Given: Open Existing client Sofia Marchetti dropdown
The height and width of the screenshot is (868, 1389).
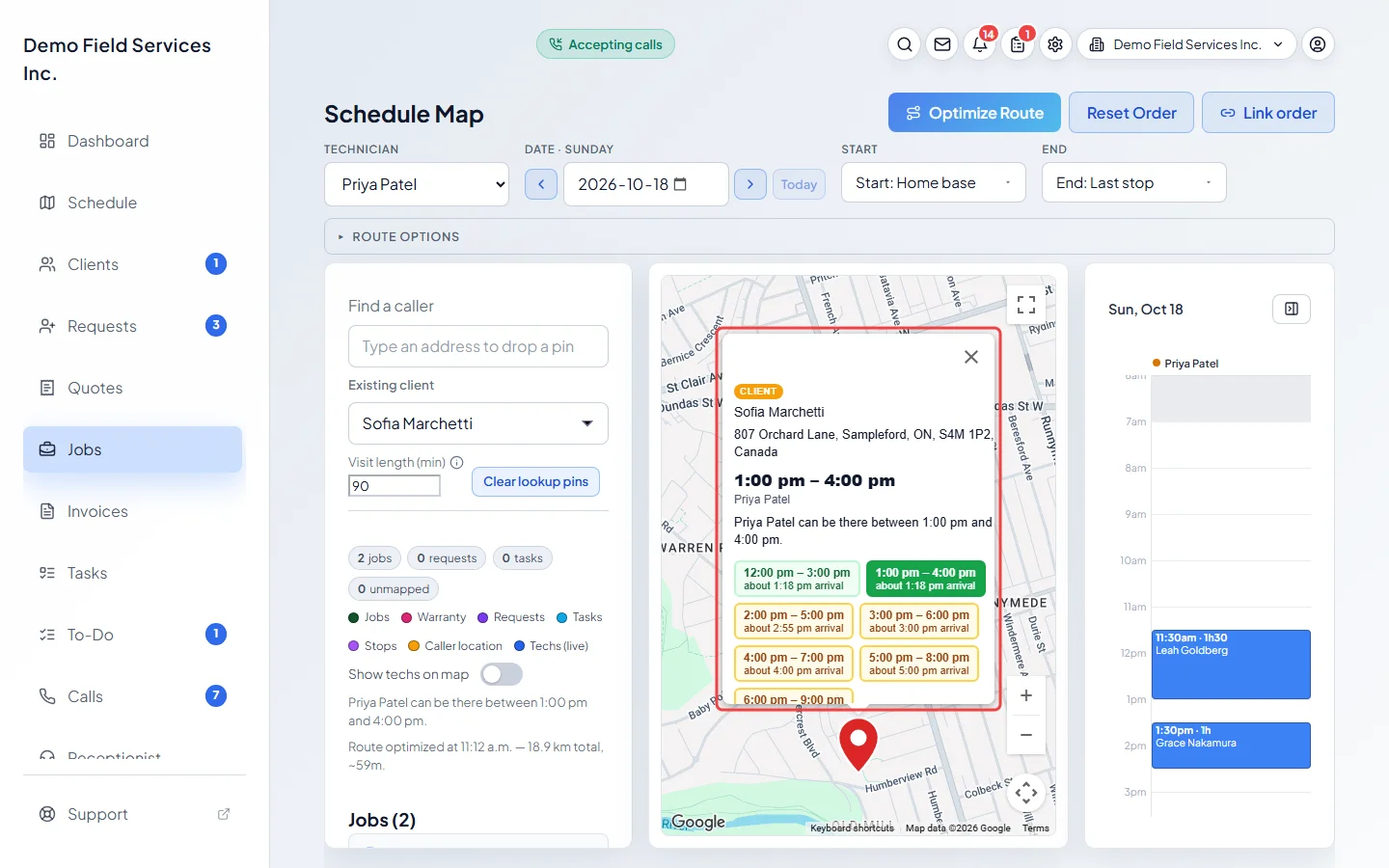Looking at the screenshot, I should pos(478,423).
